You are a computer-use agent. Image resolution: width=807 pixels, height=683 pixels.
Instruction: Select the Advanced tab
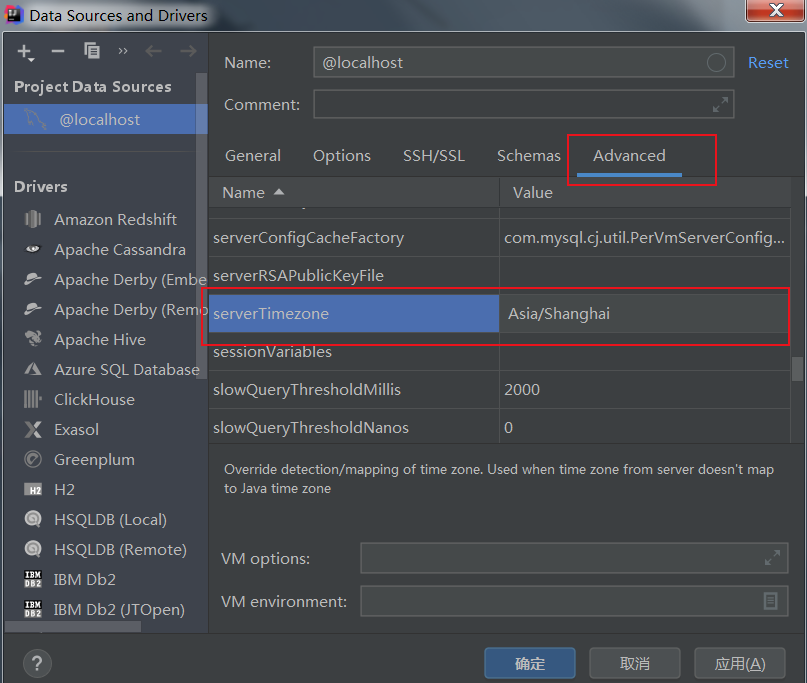pyautogui.click(x=629, y=155)
